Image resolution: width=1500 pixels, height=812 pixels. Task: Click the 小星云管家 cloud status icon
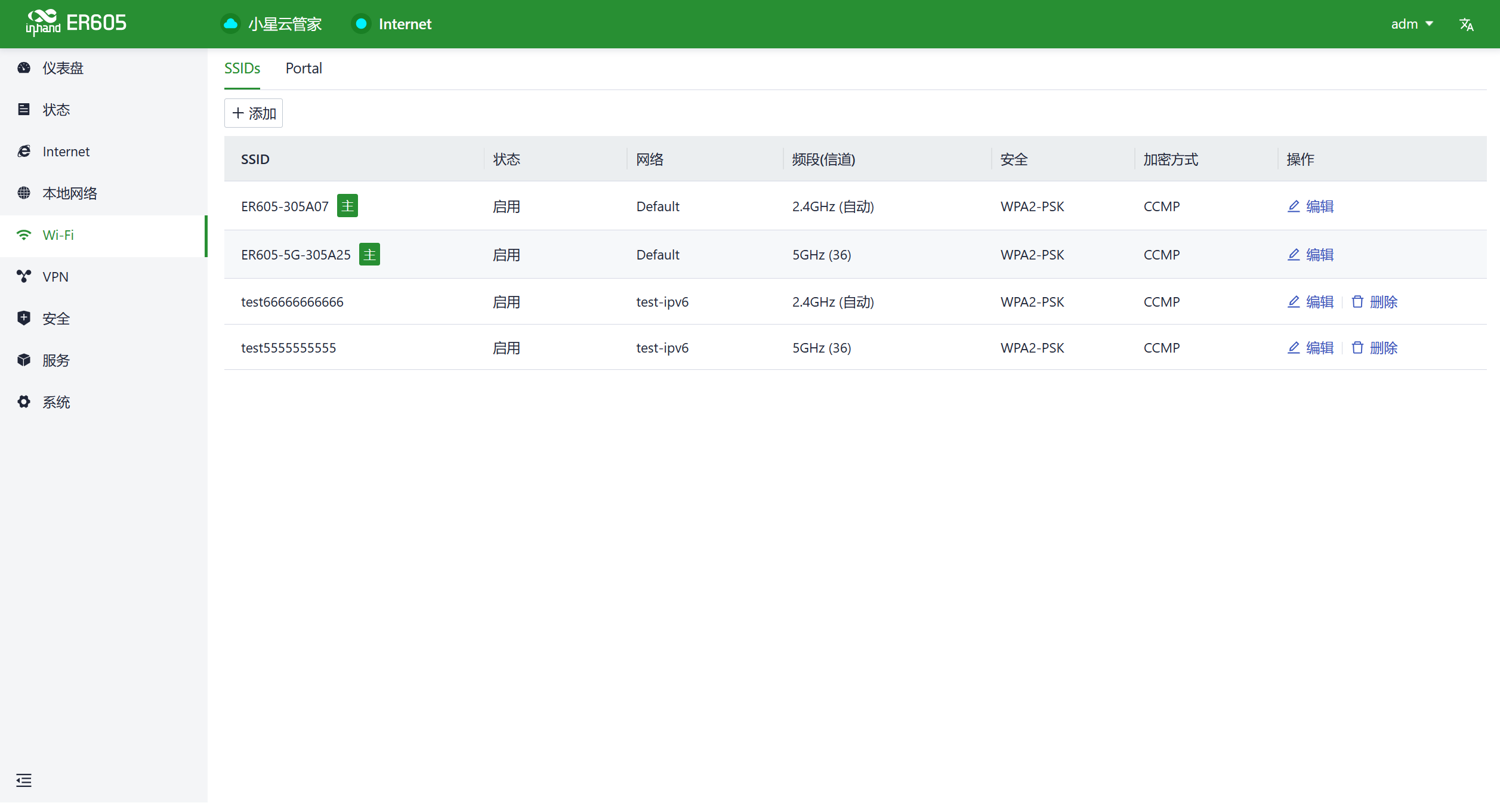230,24
